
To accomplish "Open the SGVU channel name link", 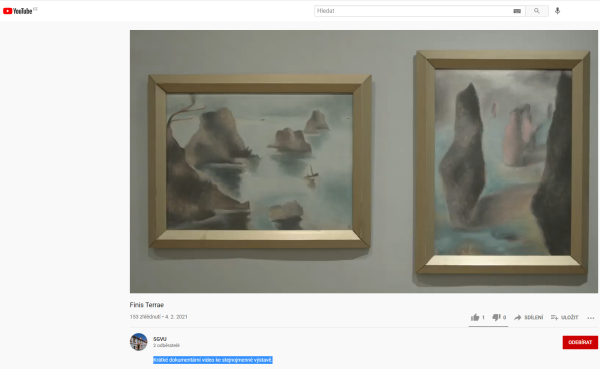I will pyautogui.click(x=160, y=339).
